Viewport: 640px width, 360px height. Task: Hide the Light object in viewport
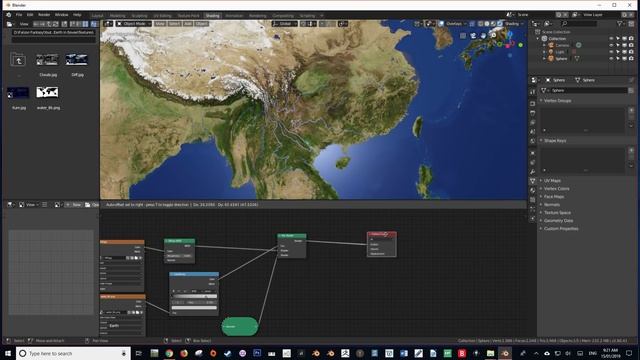(x=611, y=52)
